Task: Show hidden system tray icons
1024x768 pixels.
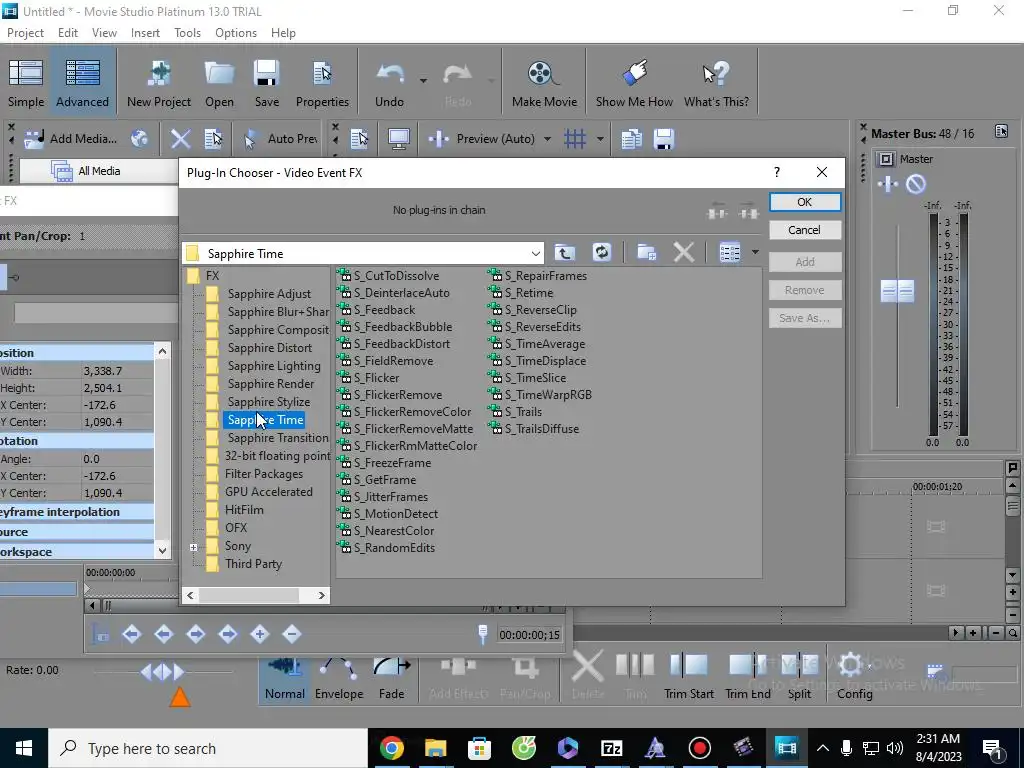Action: 822,748
